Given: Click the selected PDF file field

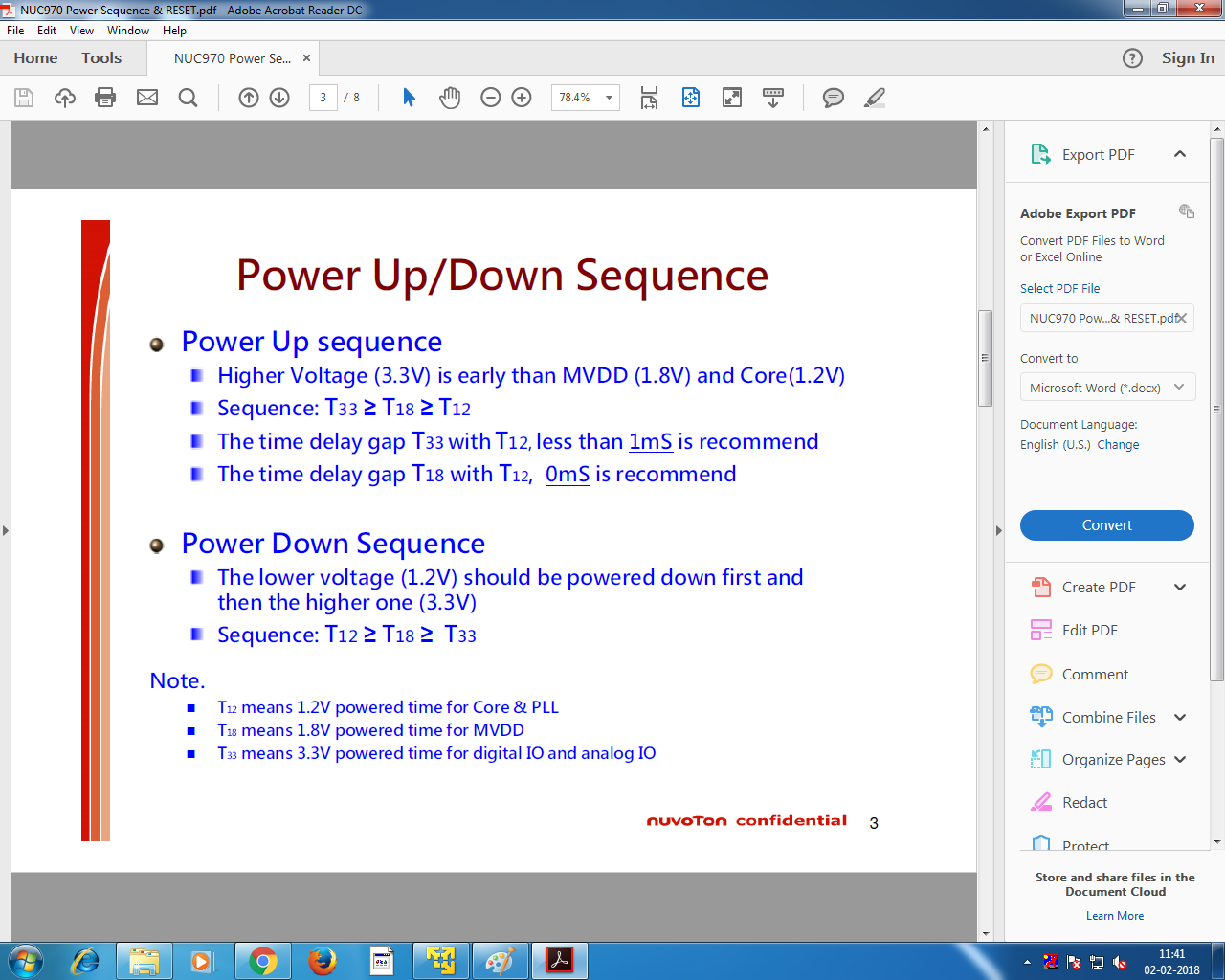Looking at the screenshot, I should (1107, 318).
